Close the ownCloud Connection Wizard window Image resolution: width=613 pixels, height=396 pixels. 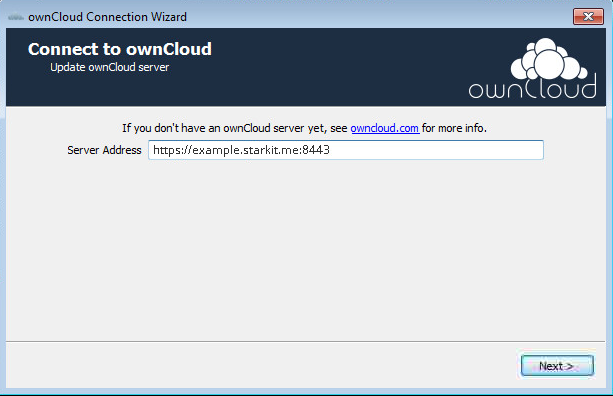588,16
